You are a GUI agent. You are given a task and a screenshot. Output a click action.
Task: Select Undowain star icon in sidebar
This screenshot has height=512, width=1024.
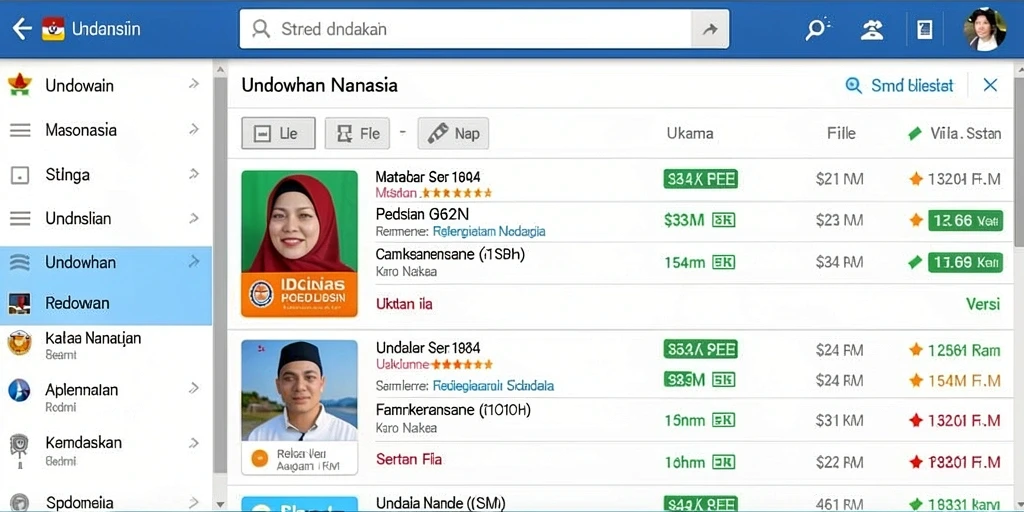[20, 85]
